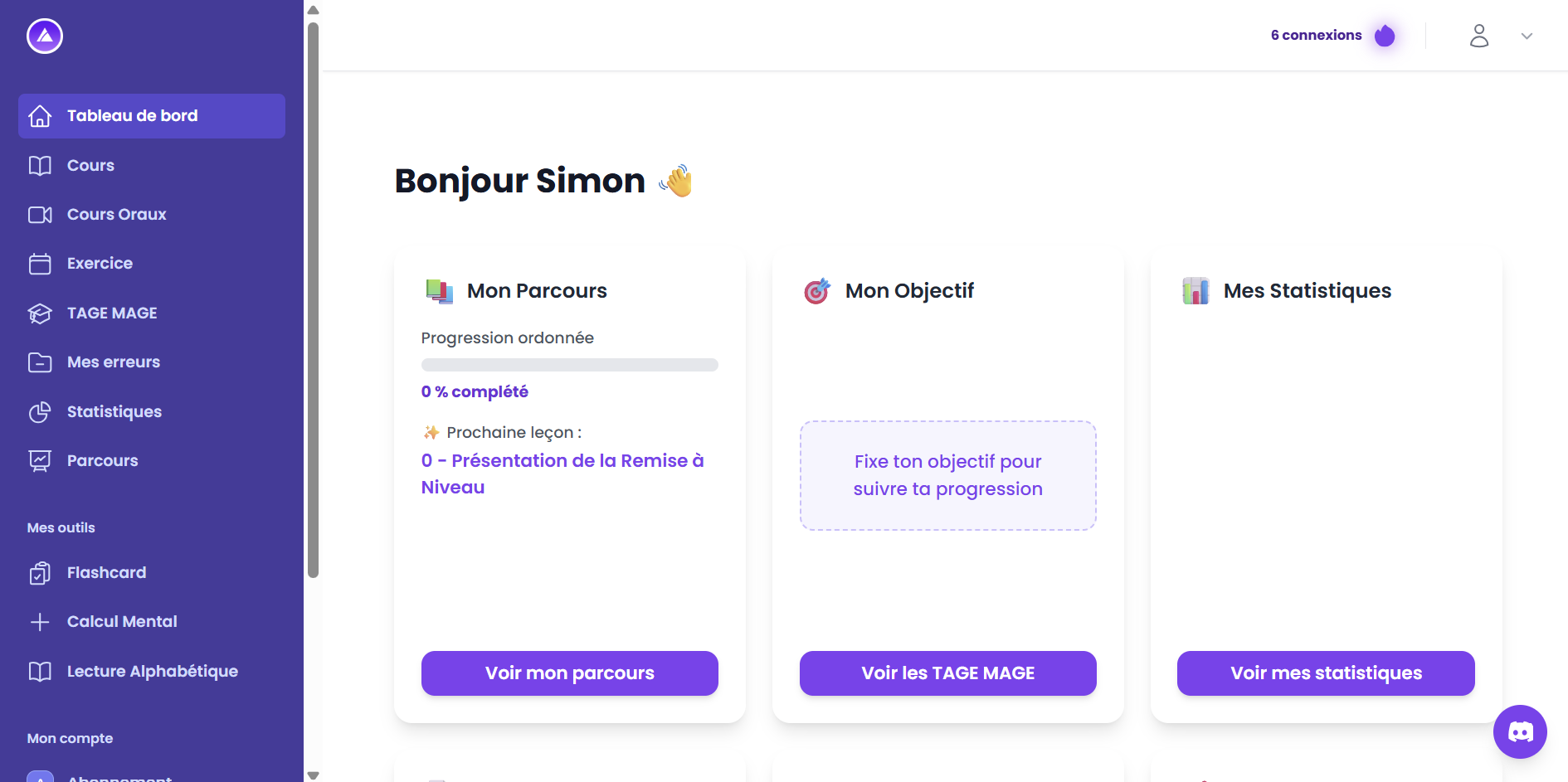Click the TAGE MAGE graduation cap icon
Screen dimensions: 1568x782
click(x=40, y=313)
